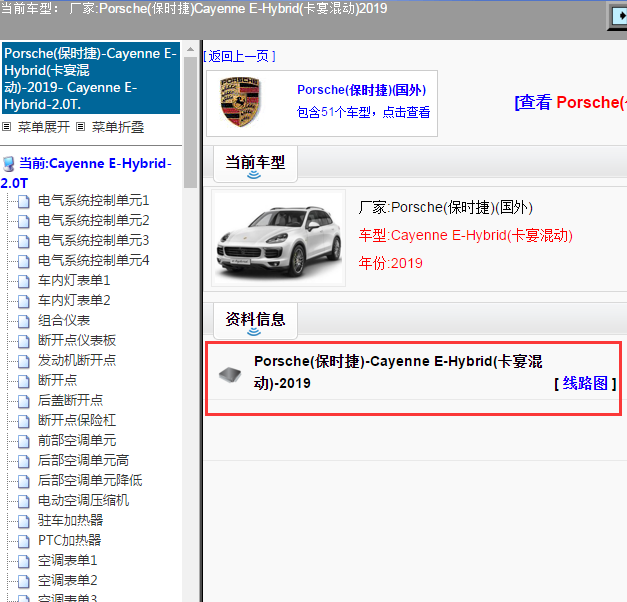Click the 当前:Cayenne E-Hybrid-2.0T root node
The width and height of the screenshot is (627, 602).
pyautogui.click(x=86, y=173)
